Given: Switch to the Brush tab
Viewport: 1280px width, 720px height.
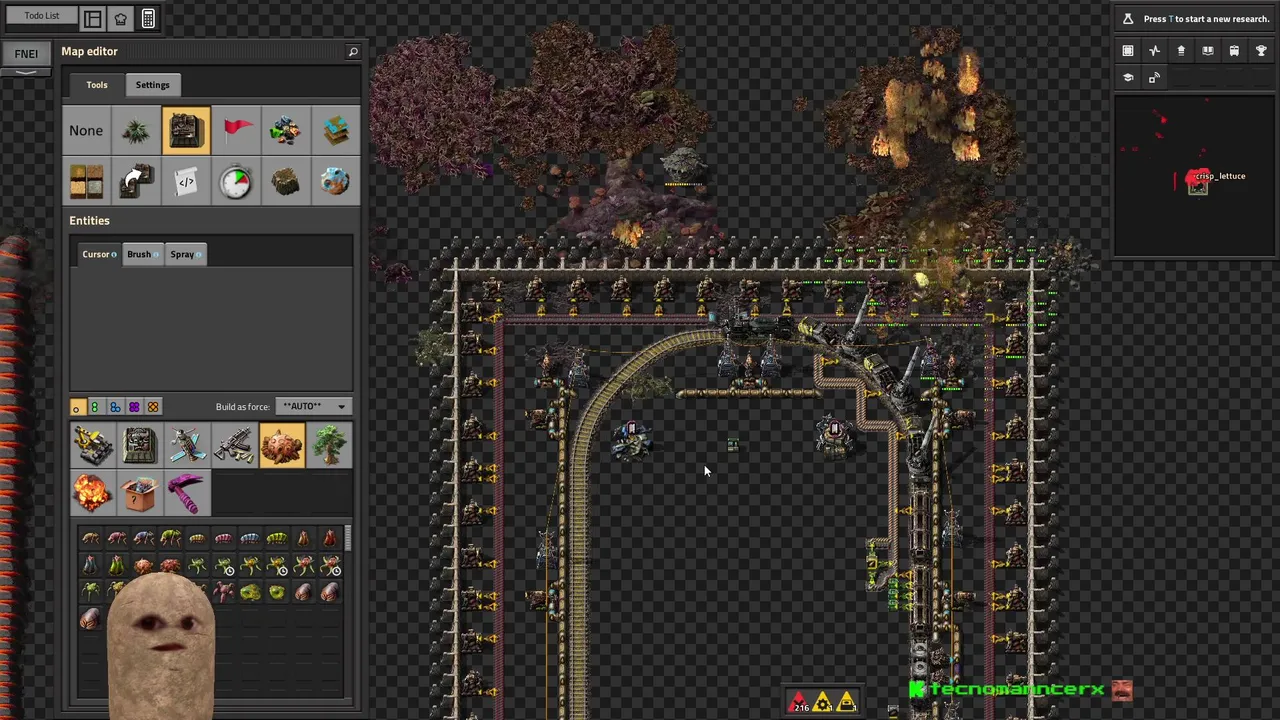Looking at the screenshot, I should pos(142,254).
